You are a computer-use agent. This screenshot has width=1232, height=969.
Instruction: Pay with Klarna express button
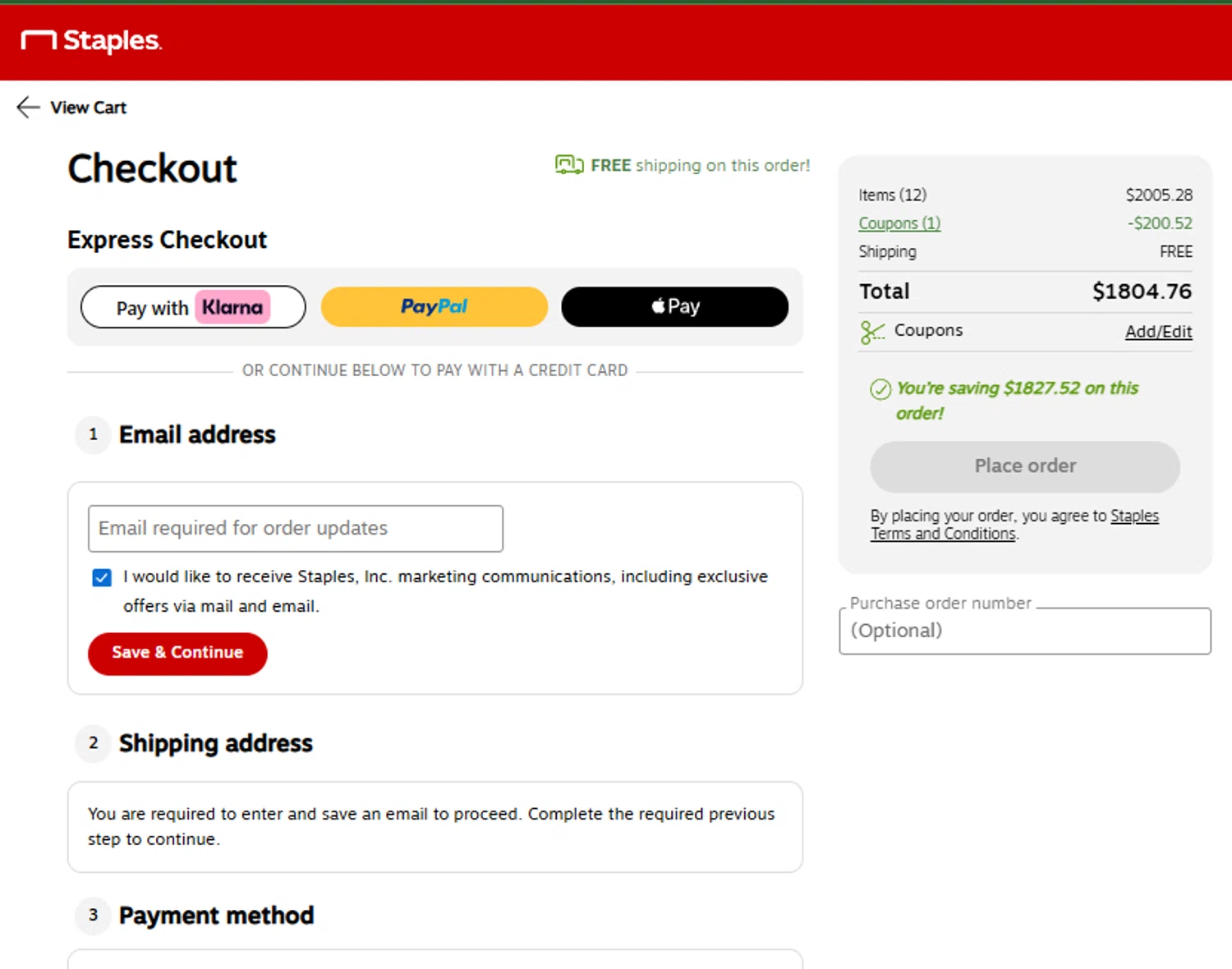[x=193, y=307]
